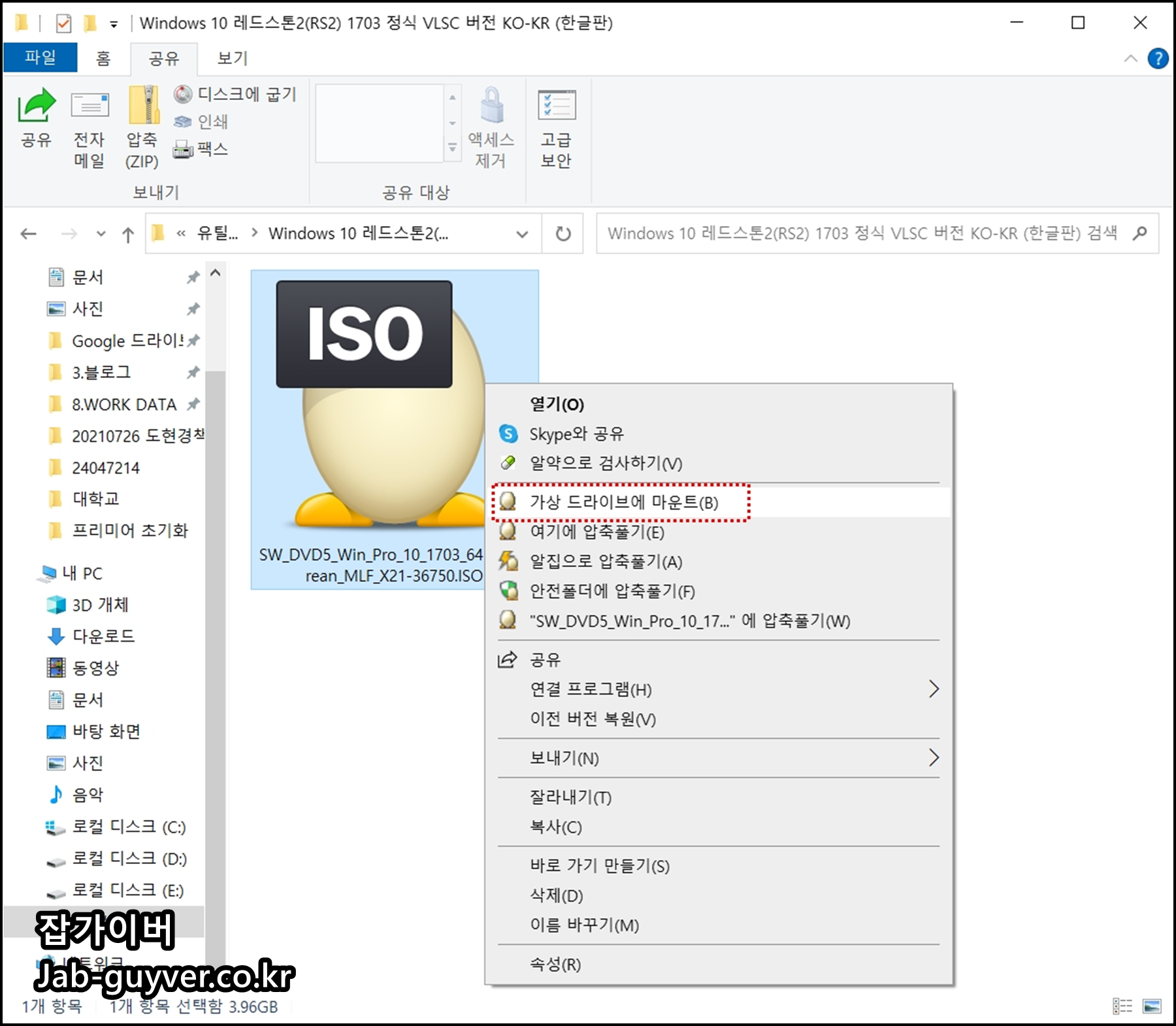1176x1026 pixels.
Task: Click the Email (전자 메일) ribbon icon
Action: 90,106
